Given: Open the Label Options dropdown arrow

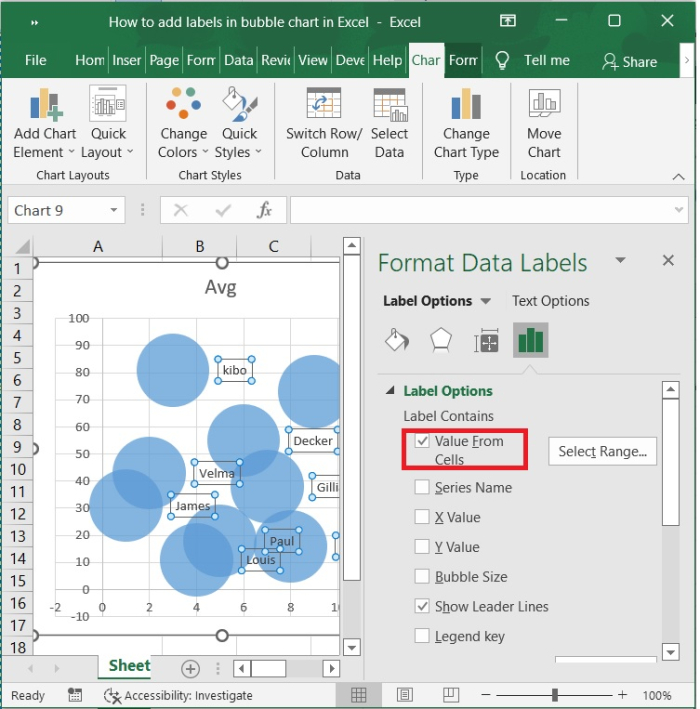Looking at the screenshot, I should tap(485, 301).
